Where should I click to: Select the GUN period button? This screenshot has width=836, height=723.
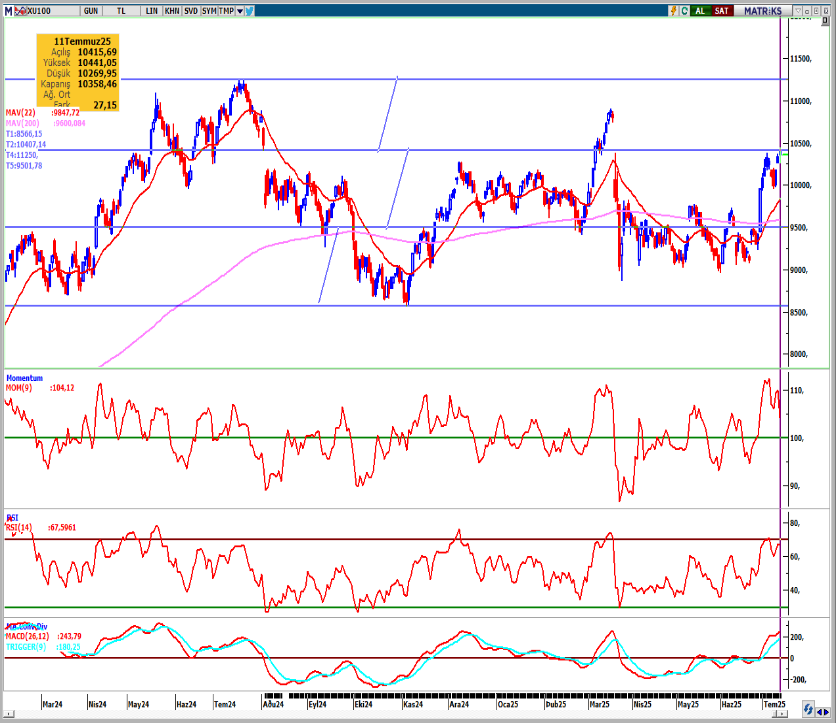[x=91, y=11]
